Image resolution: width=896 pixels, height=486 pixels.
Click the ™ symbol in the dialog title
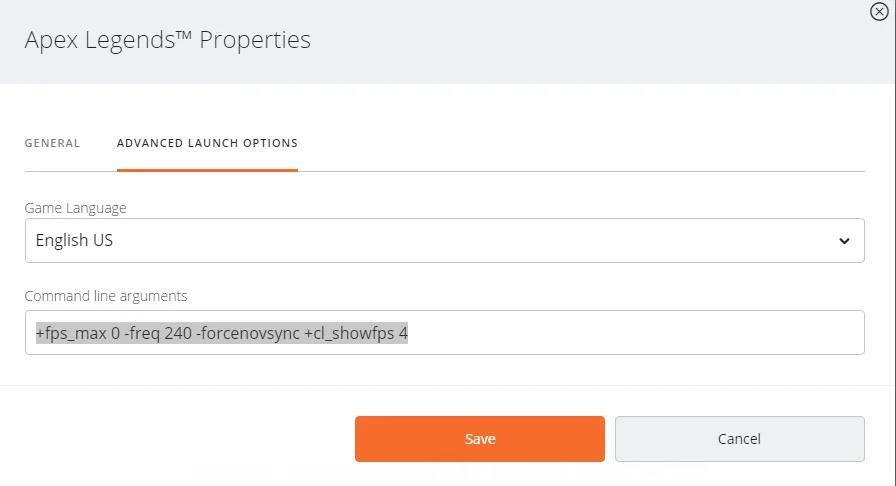click(184, 36)
